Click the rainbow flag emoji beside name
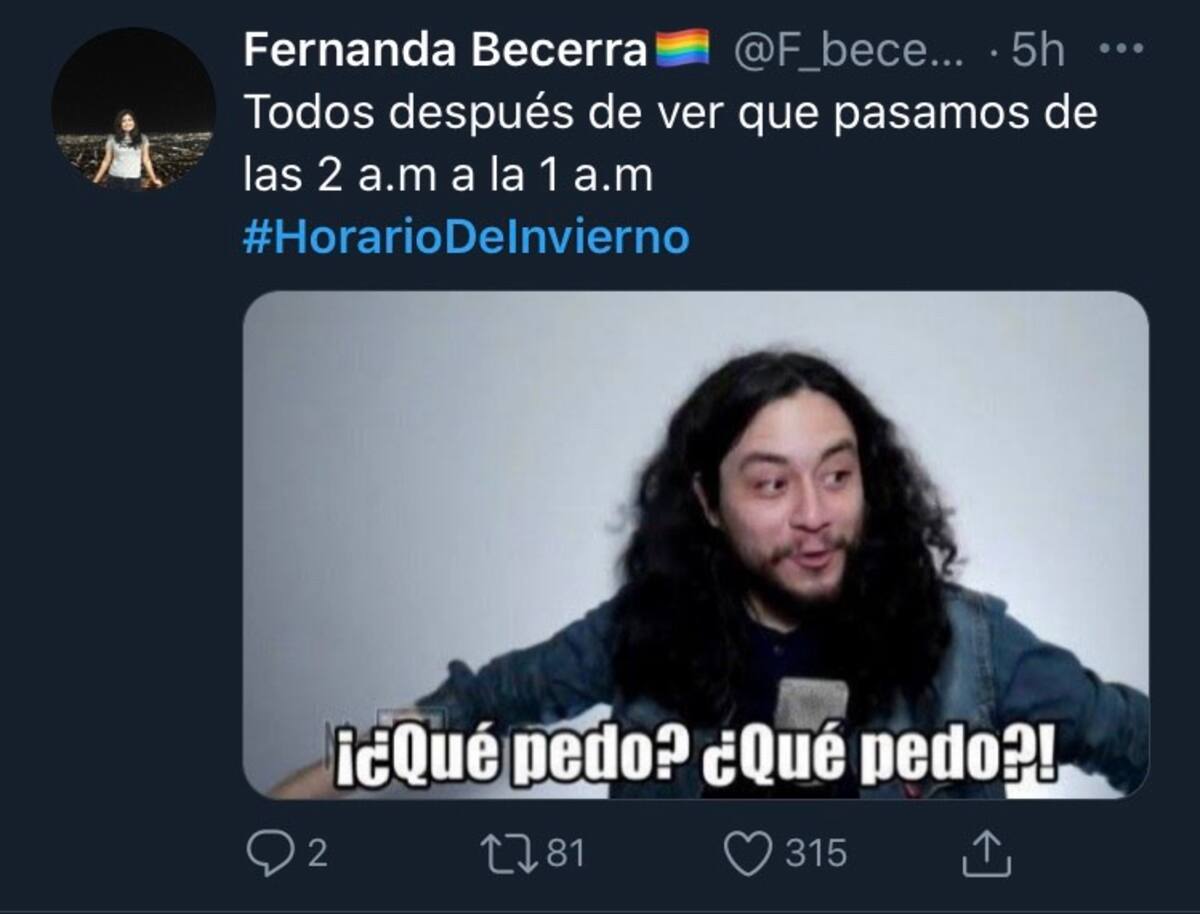 pos(682,48)
